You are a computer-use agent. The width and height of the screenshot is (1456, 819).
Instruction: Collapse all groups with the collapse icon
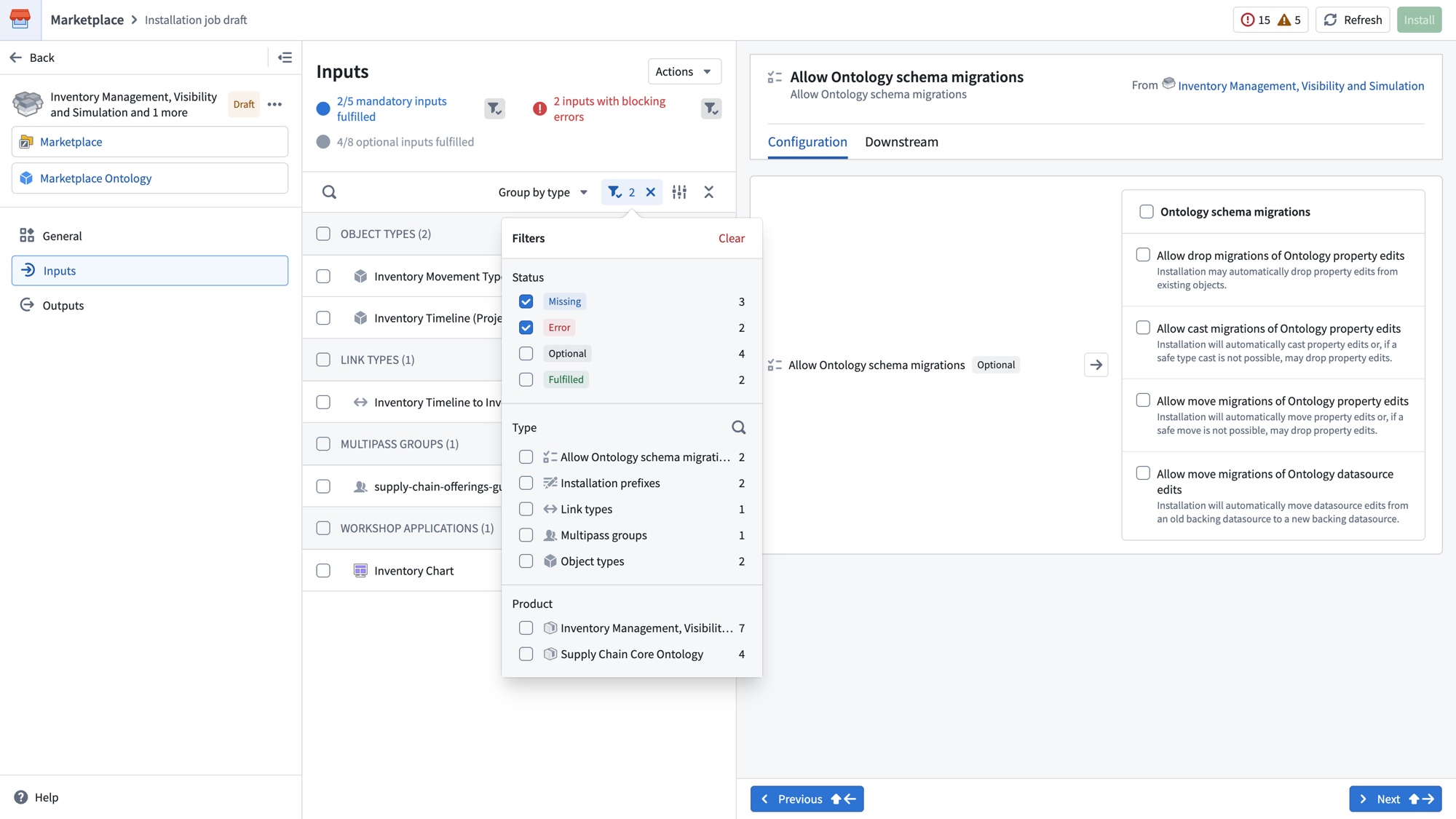[709, 192]
